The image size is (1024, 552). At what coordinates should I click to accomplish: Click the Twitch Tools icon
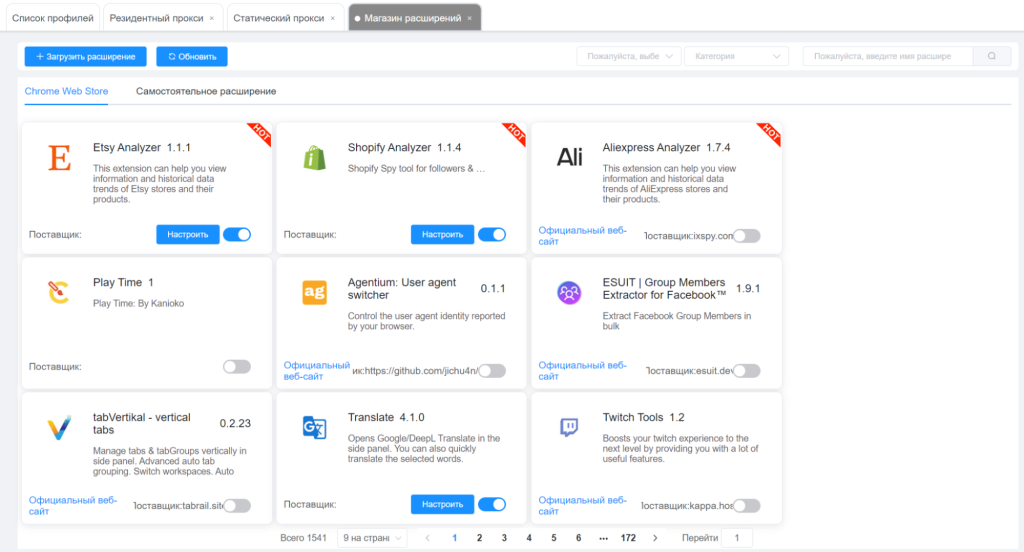(569, 427)
